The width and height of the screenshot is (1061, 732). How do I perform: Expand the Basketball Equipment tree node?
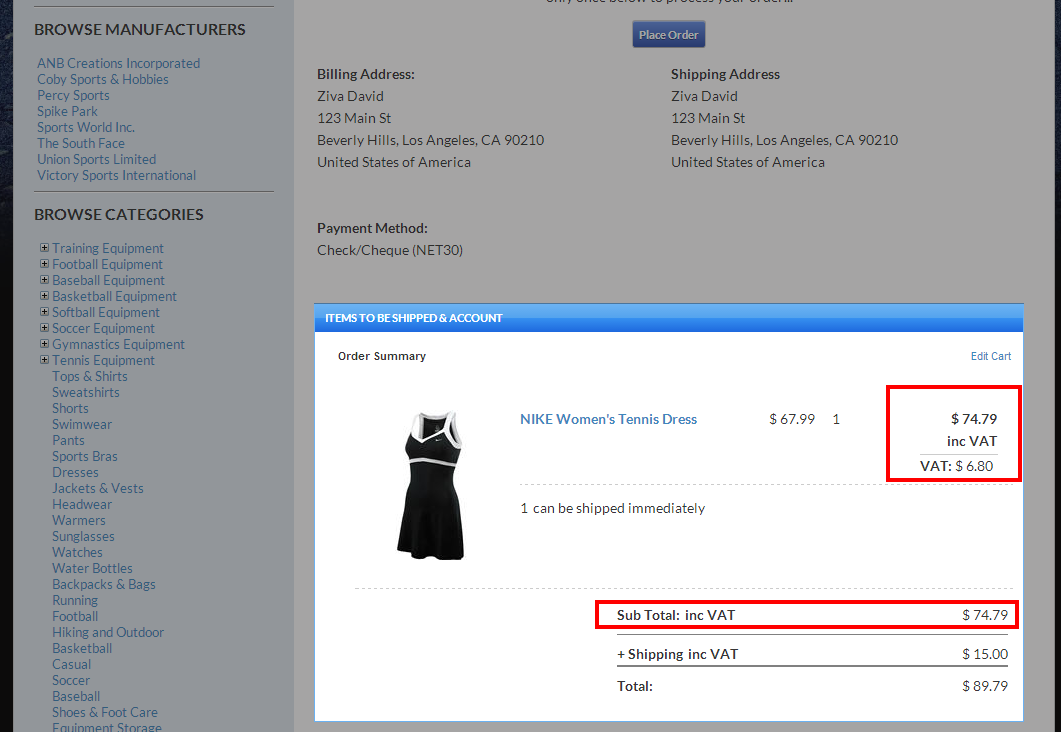pyautogui.click(x=44, y=296)
